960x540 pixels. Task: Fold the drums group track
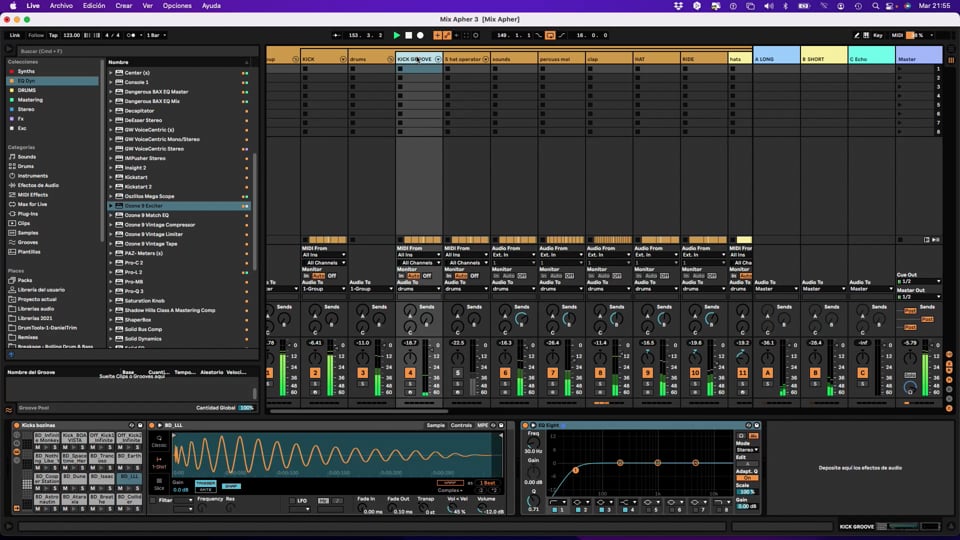click(x=390, y=59)
